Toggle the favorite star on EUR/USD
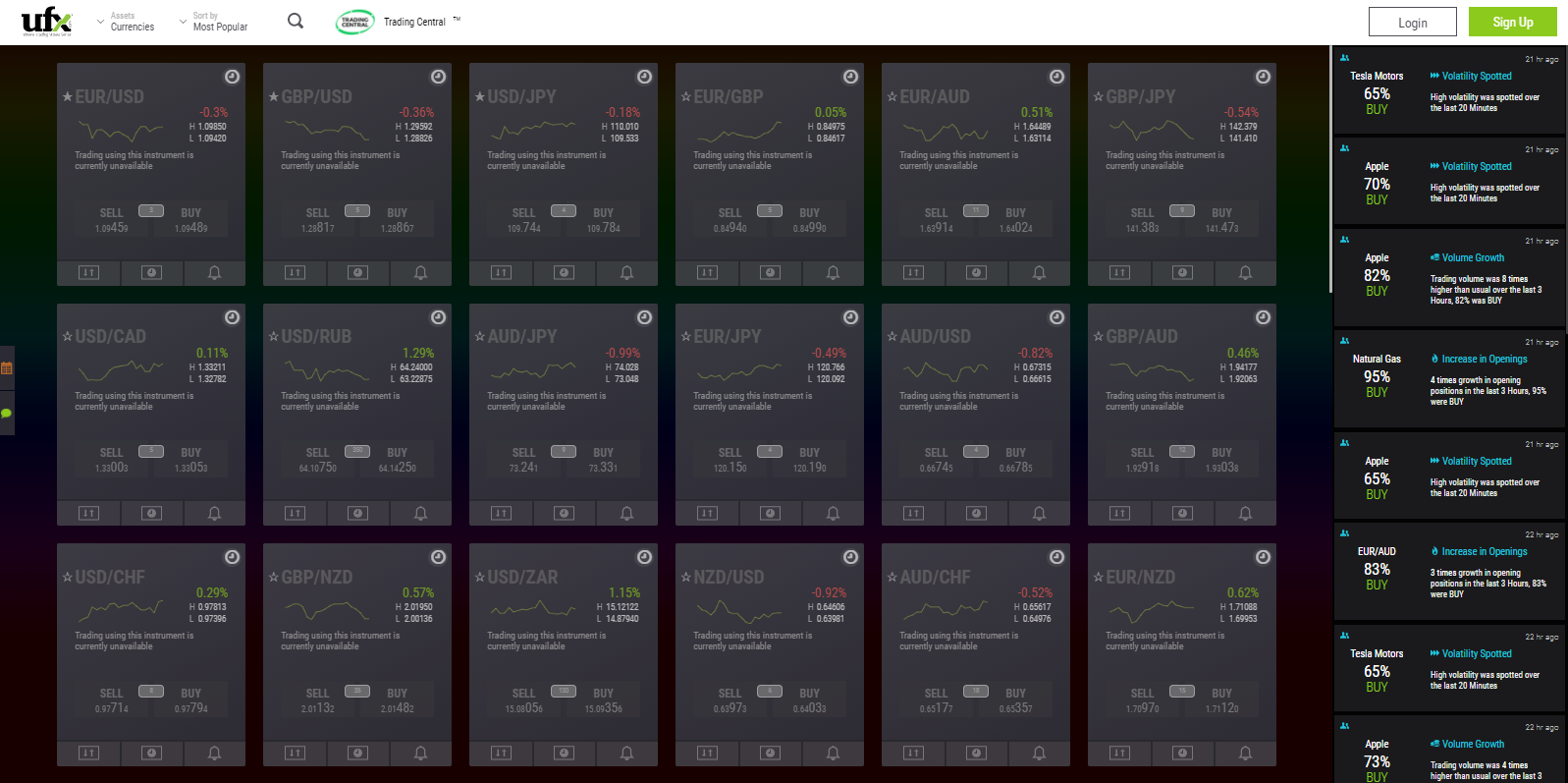The width and height of the screenshot is (1568, 783). pos(67,96)
